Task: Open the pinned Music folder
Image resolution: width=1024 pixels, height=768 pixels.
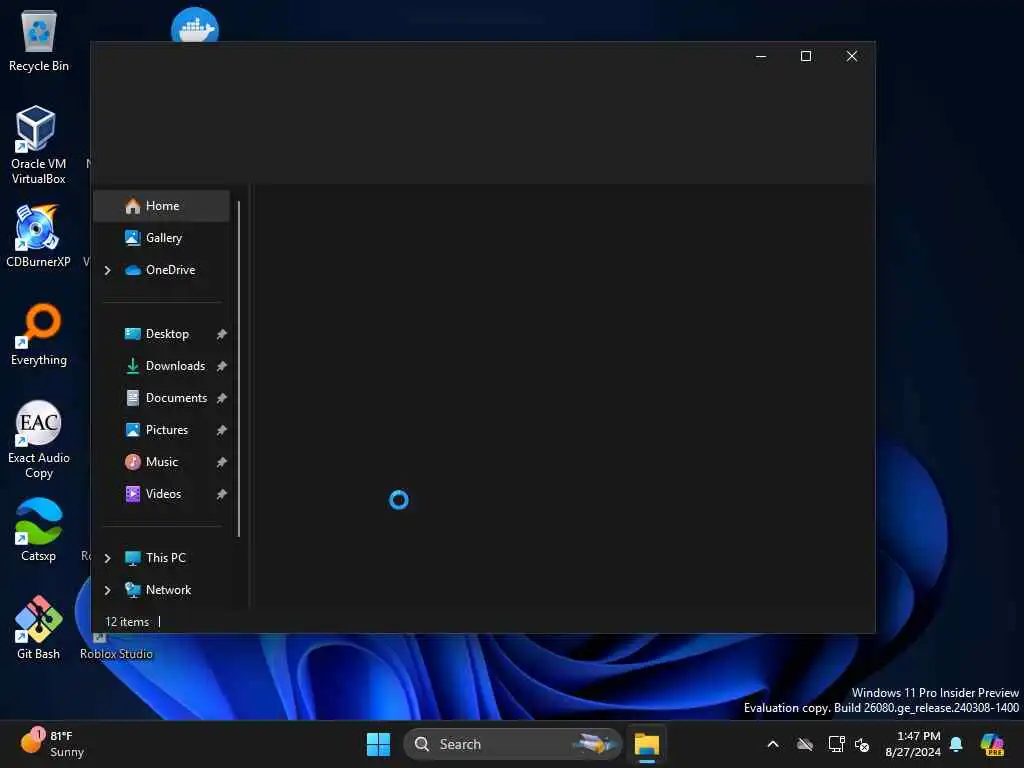Action: tap(161, 462)
